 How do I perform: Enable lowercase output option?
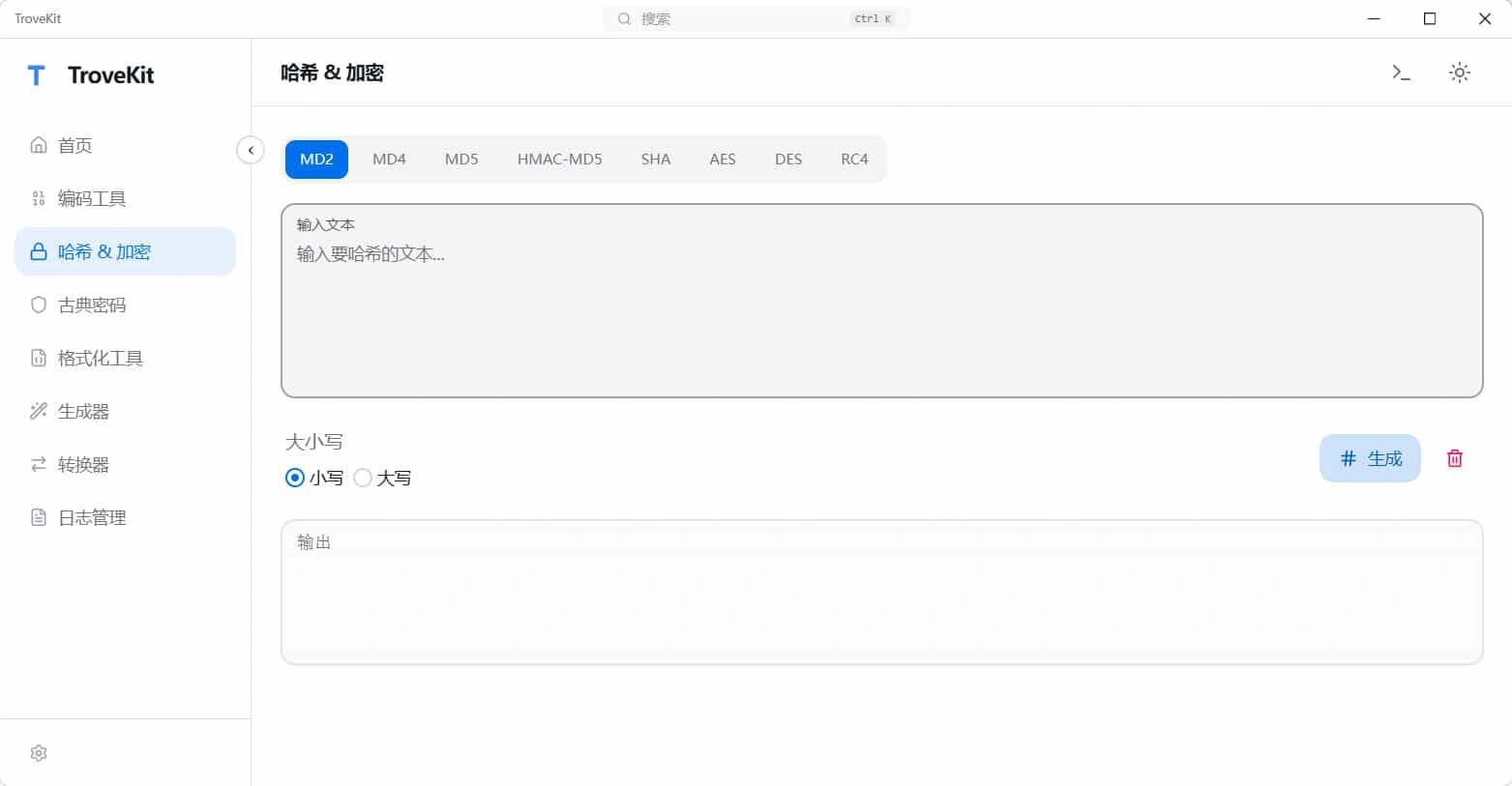click(294, 477)
